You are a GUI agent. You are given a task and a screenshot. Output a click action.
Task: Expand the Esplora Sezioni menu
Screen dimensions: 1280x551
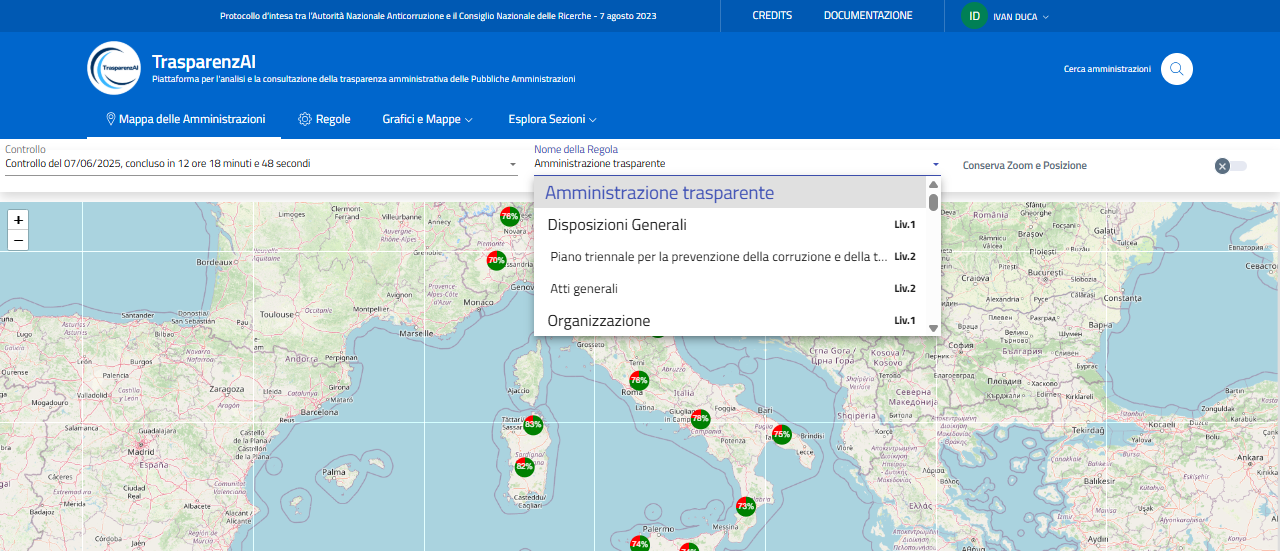pyautogui.click(x=552, y=119)
